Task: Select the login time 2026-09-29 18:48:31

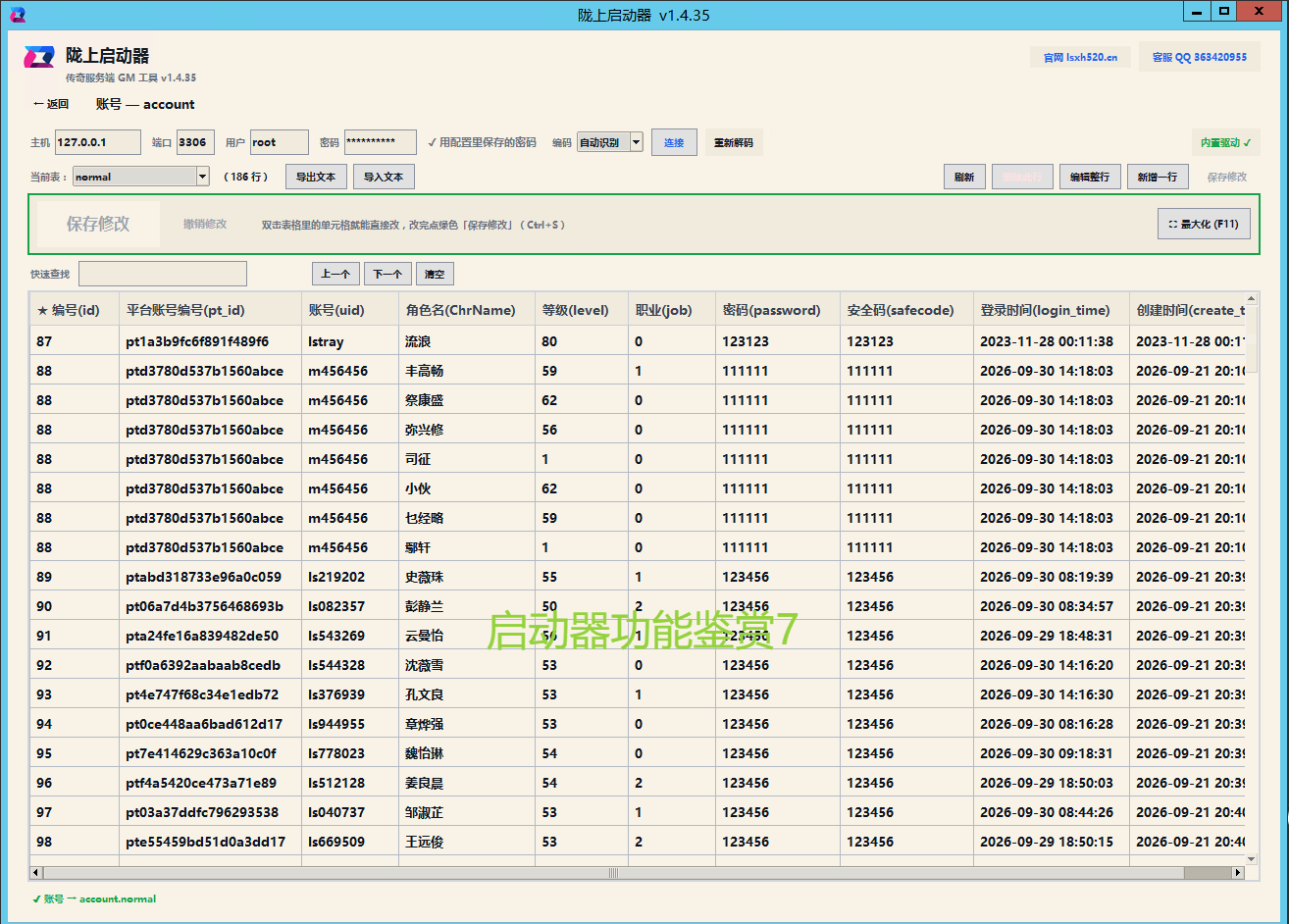Action: click(1051, 636)
